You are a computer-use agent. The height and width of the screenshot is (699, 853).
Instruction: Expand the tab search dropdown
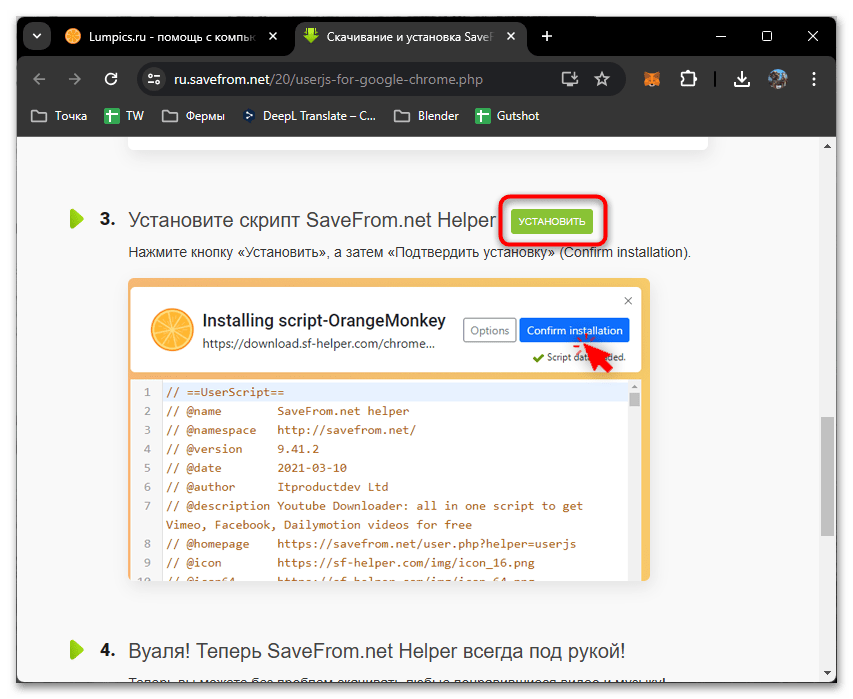coord(37,37)
